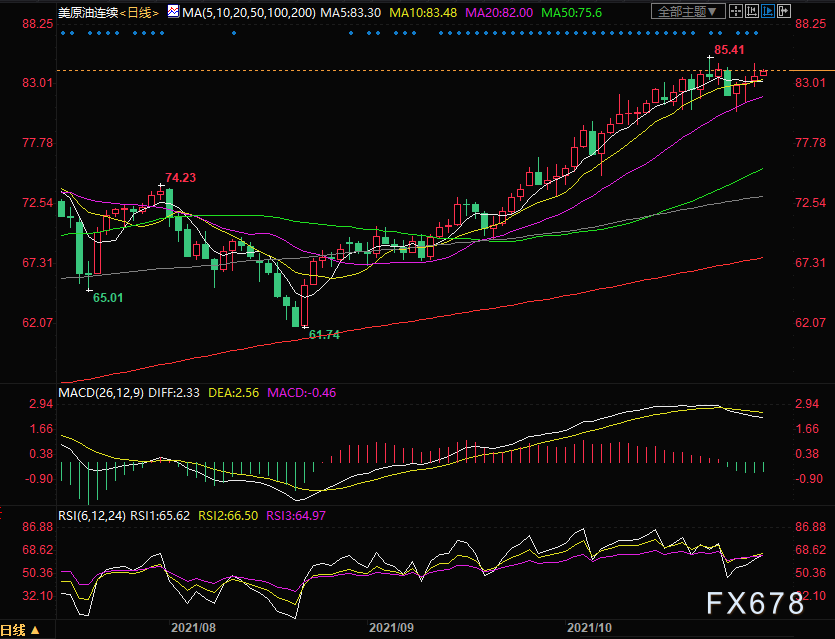Click the MA5:83.30 value
Screen dimensions: 835x639
[350, 12]
